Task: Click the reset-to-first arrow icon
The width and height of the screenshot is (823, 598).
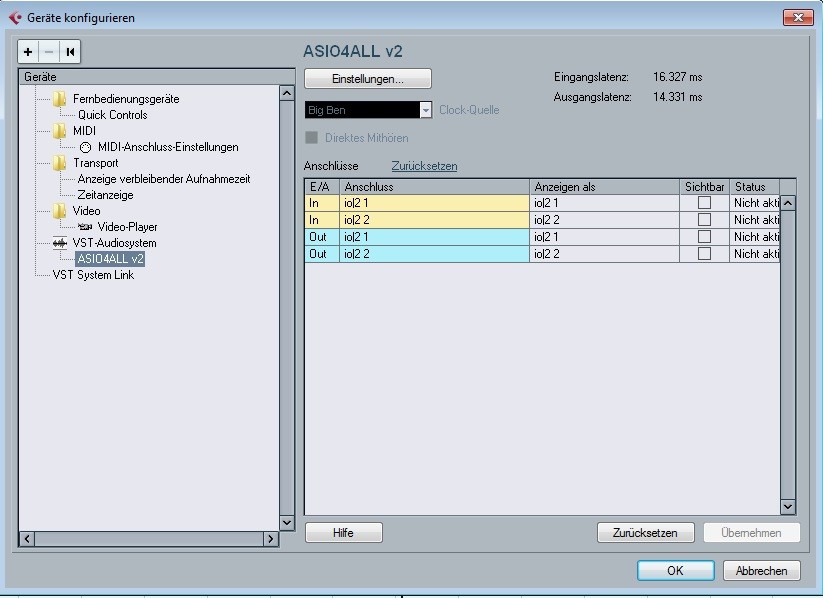Action: (70, 52)
